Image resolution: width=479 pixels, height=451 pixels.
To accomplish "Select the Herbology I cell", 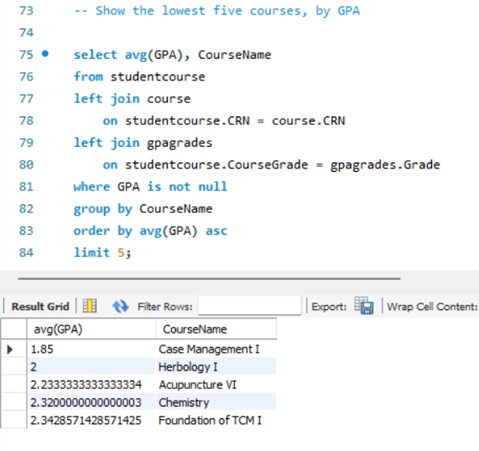I will point(216,367).
